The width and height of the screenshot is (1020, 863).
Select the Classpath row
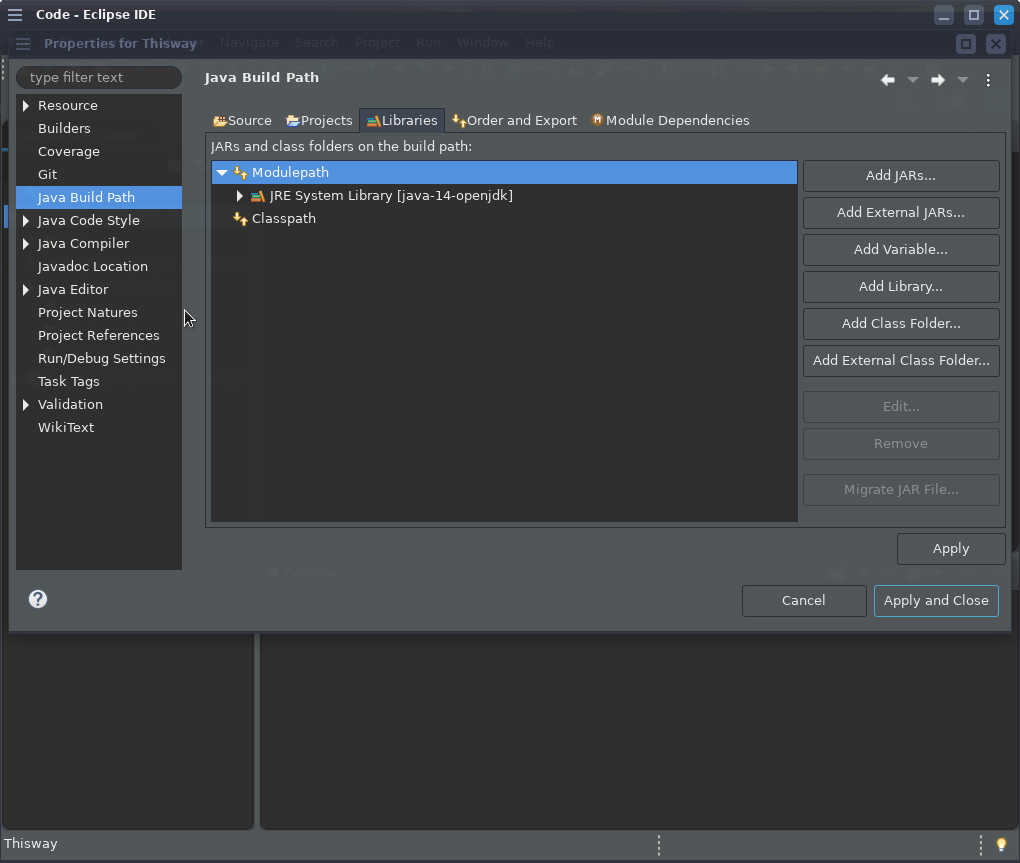tap(504, 219)
